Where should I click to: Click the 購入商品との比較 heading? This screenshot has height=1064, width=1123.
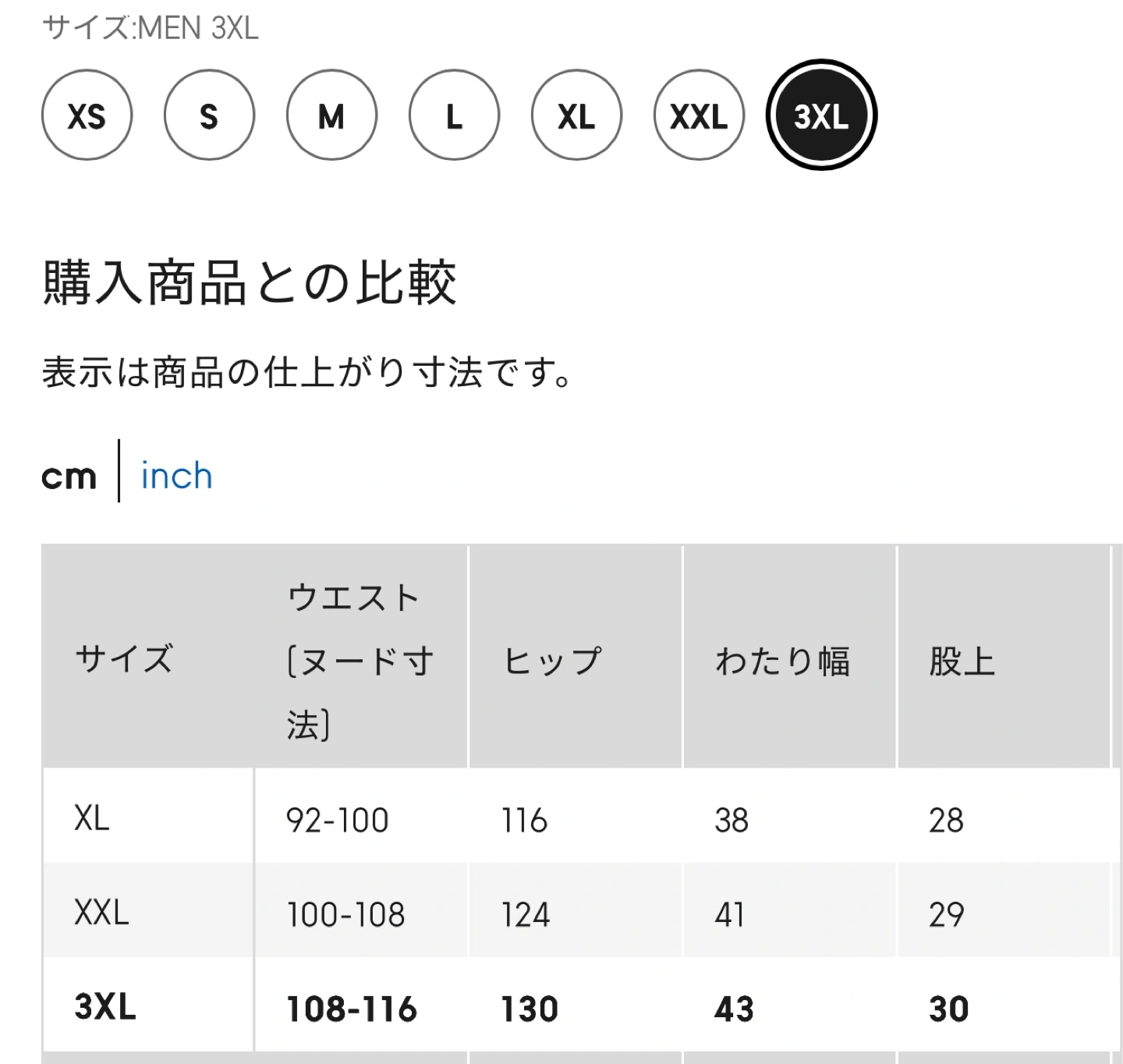[249, 282]
